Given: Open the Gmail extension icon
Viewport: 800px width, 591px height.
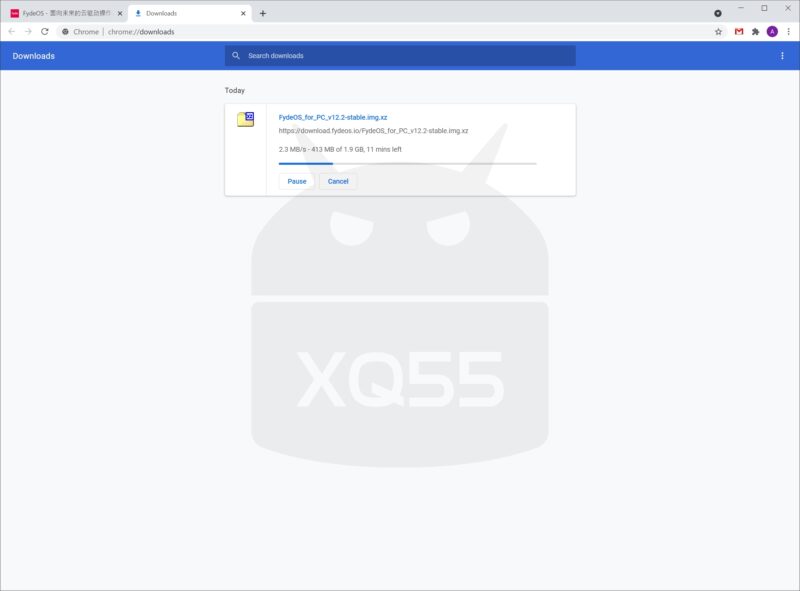Looking at the screenshot, I should click(x=739, y=31).
